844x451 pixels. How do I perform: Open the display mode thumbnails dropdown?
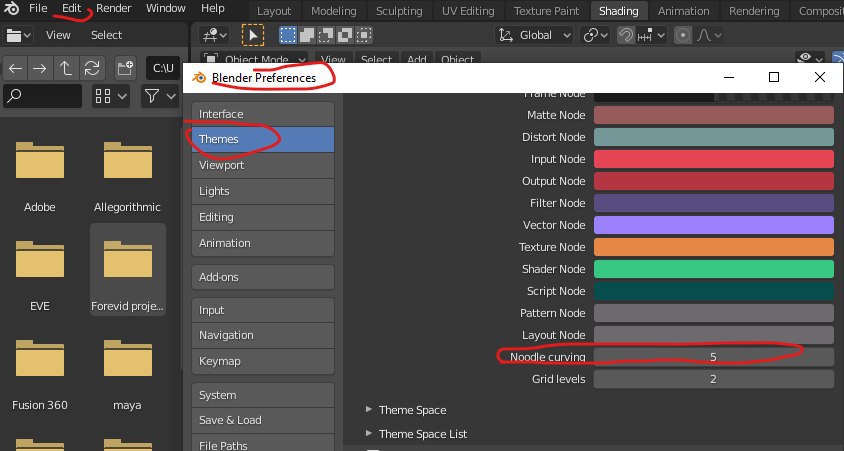point(110,96)
